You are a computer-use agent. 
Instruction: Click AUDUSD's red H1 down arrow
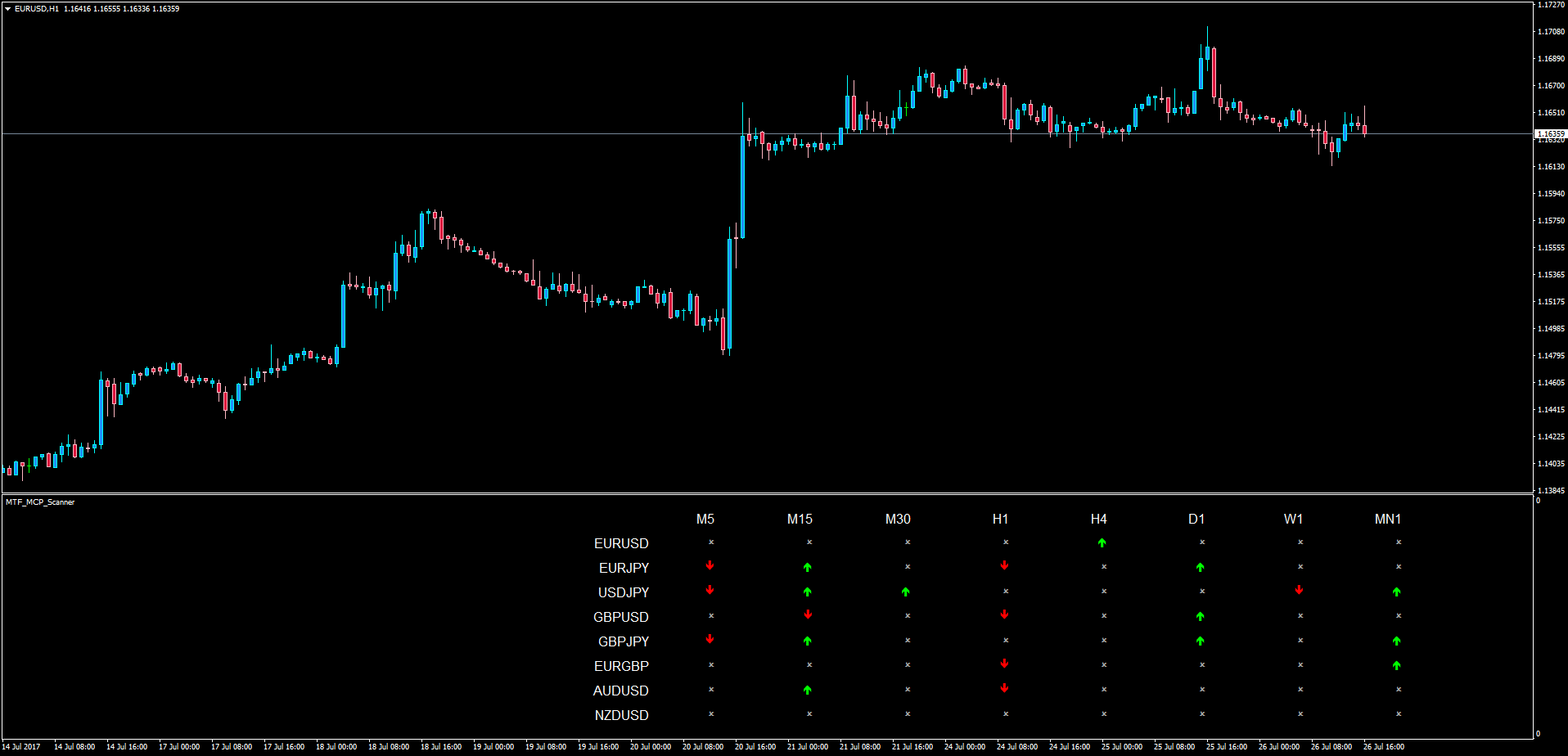pos(1004,688)
